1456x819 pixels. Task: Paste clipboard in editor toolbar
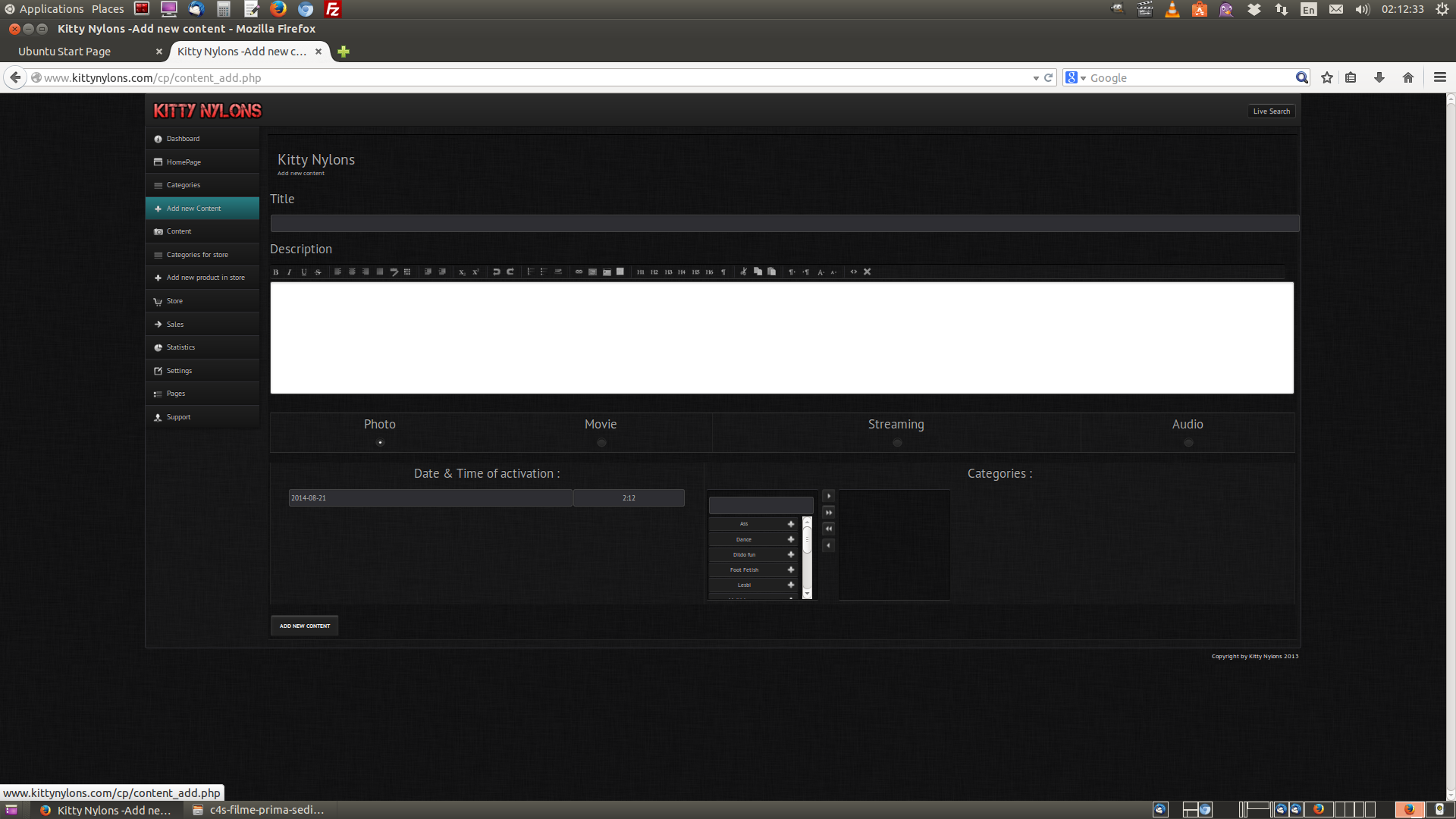(x=771, y=272)
